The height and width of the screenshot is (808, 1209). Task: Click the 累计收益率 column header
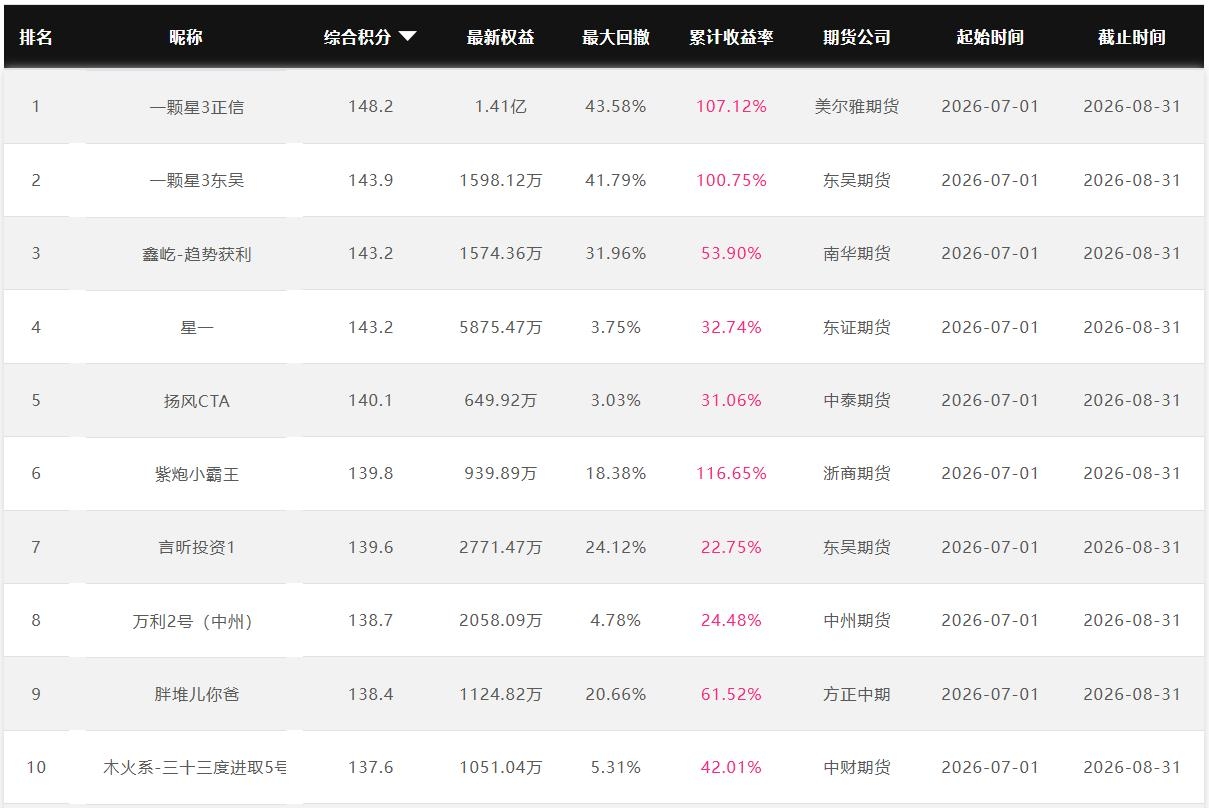(731, 37)
